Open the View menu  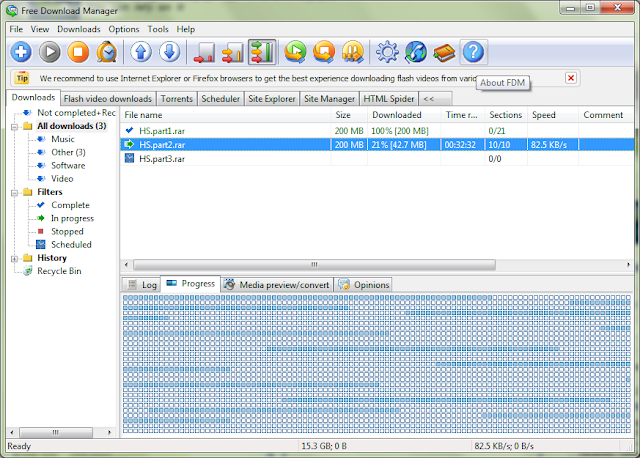click(x=40, y=29)
